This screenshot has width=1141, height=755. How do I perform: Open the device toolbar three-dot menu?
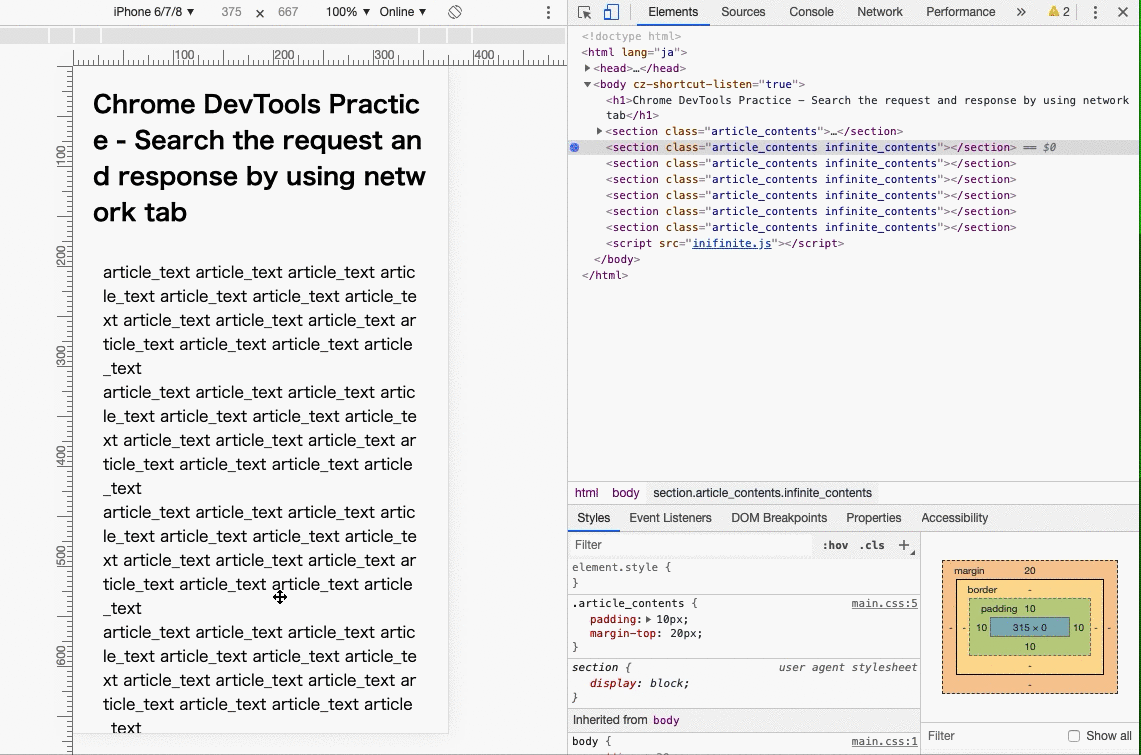pos(548,12)
